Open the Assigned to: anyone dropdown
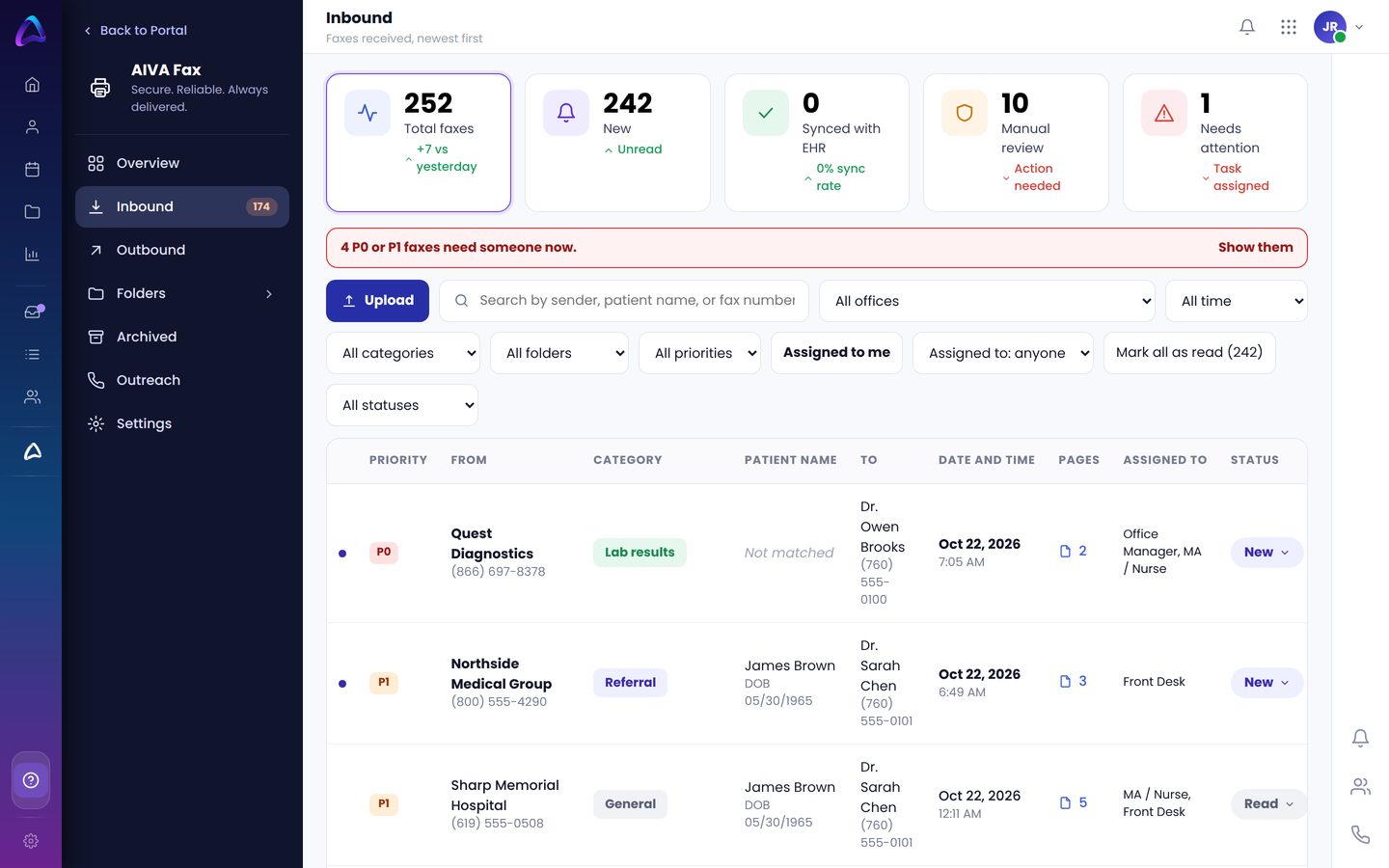Viewport: 1389px width, 868px height. [x=1003, y=353]
